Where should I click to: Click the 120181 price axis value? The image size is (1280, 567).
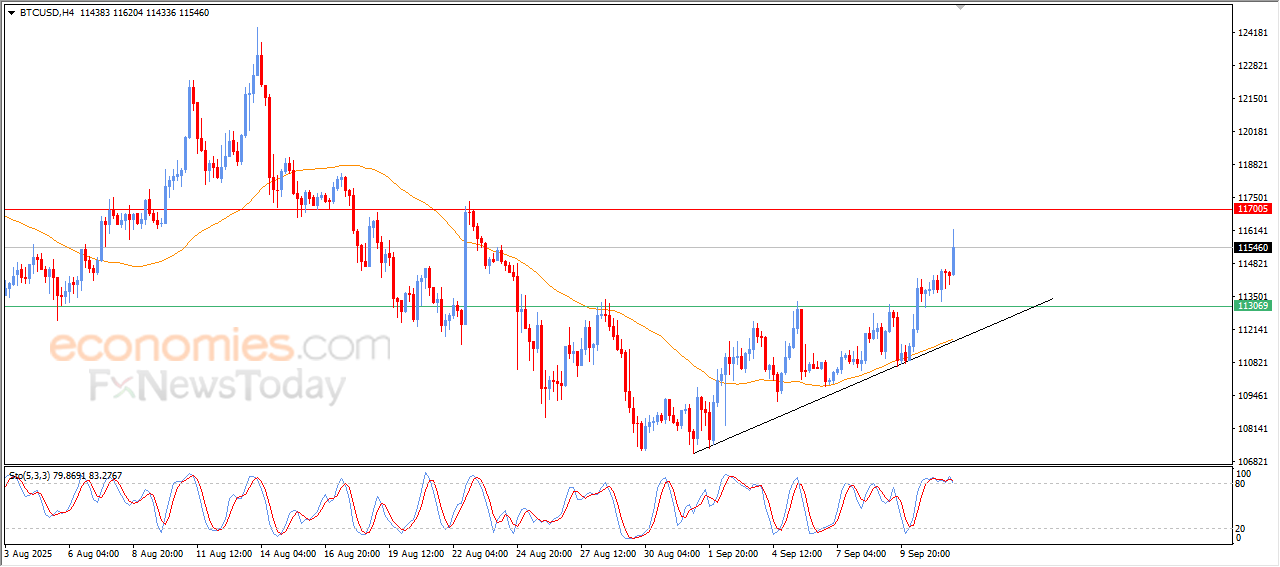[1253, 132]
